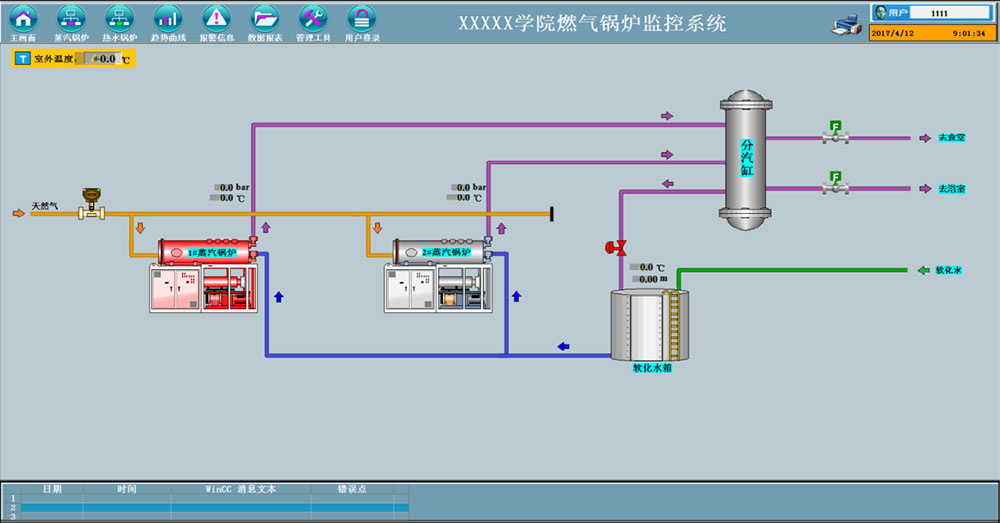The width and height of the screenshot is (1000, 523).
Task: Click the user avatar icon beside 用户
Action: (881, 12)
